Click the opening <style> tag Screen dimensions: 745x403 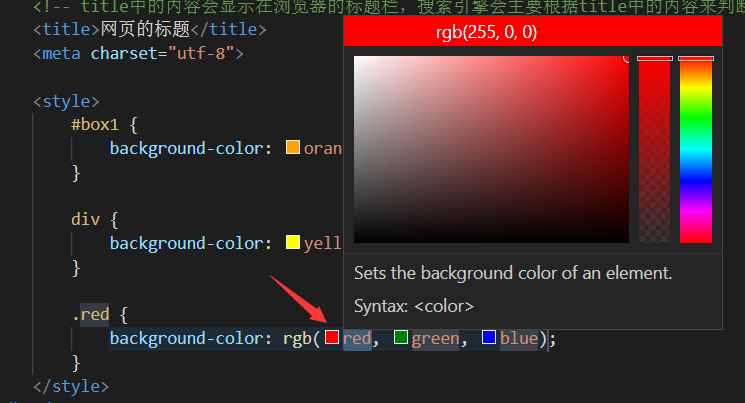66,101
